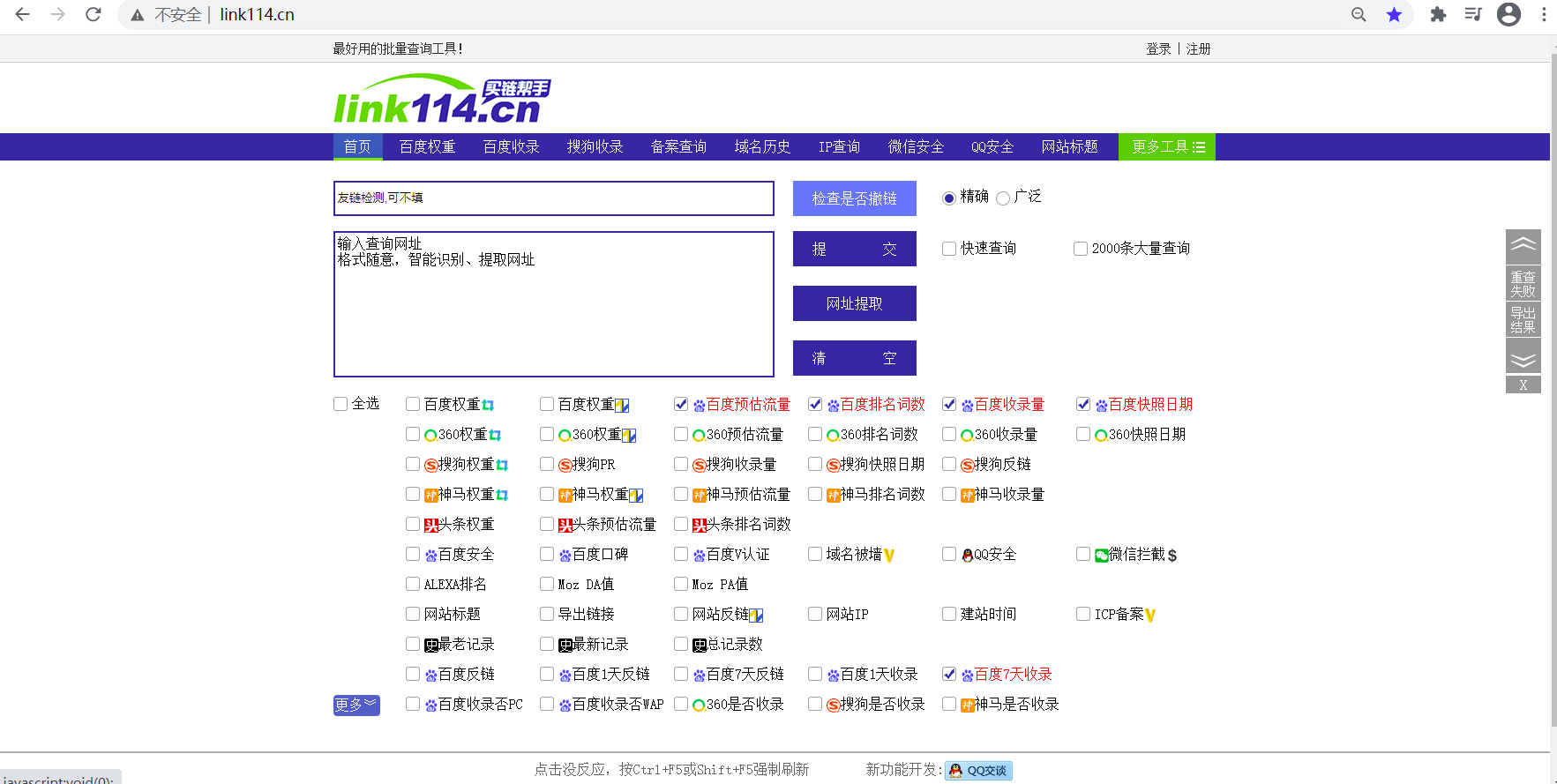Click the scroll-to-top double arrow icon

point(1523,246)
